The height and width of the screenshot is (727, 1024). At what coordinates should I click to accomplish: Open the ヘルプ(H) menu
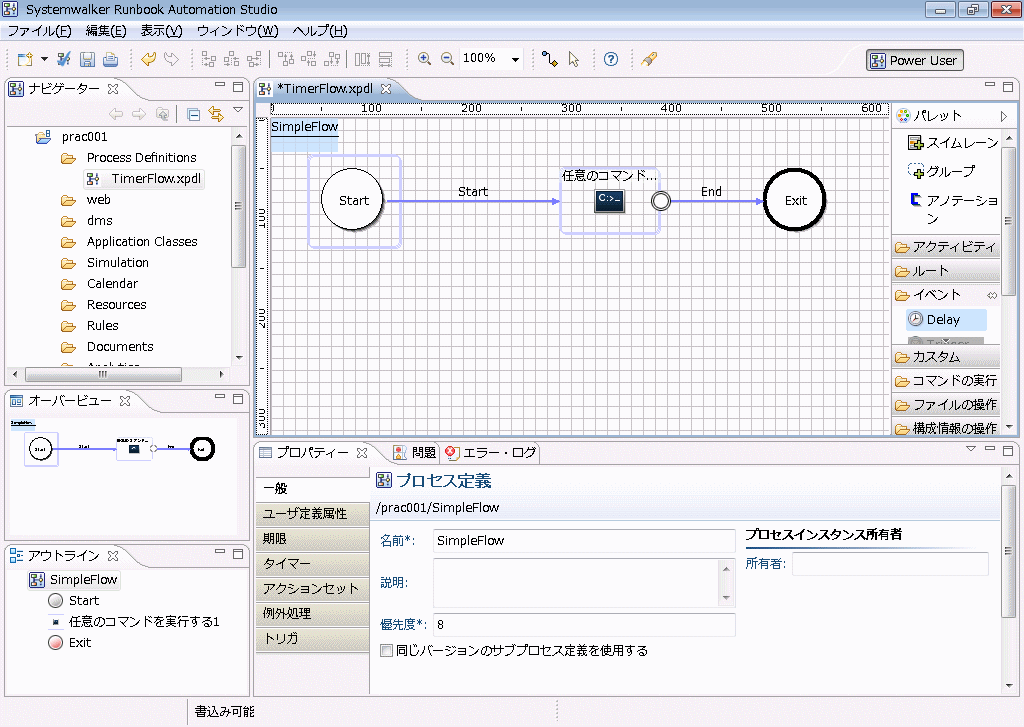[320, 31]
